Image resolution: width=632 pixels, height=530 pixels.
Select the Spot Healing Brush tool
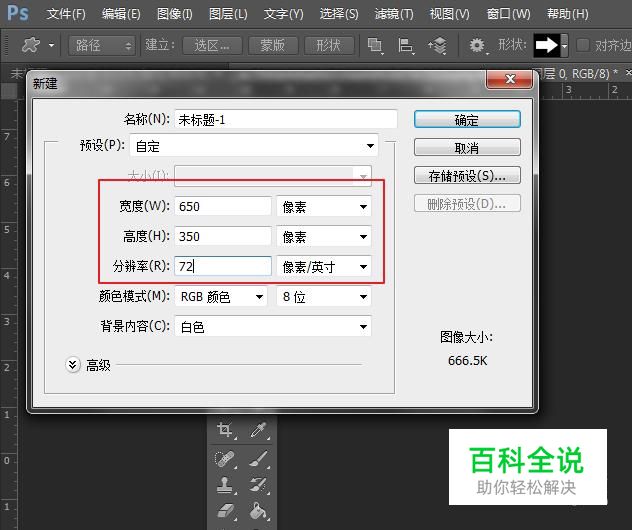click(x=225, y=459)
